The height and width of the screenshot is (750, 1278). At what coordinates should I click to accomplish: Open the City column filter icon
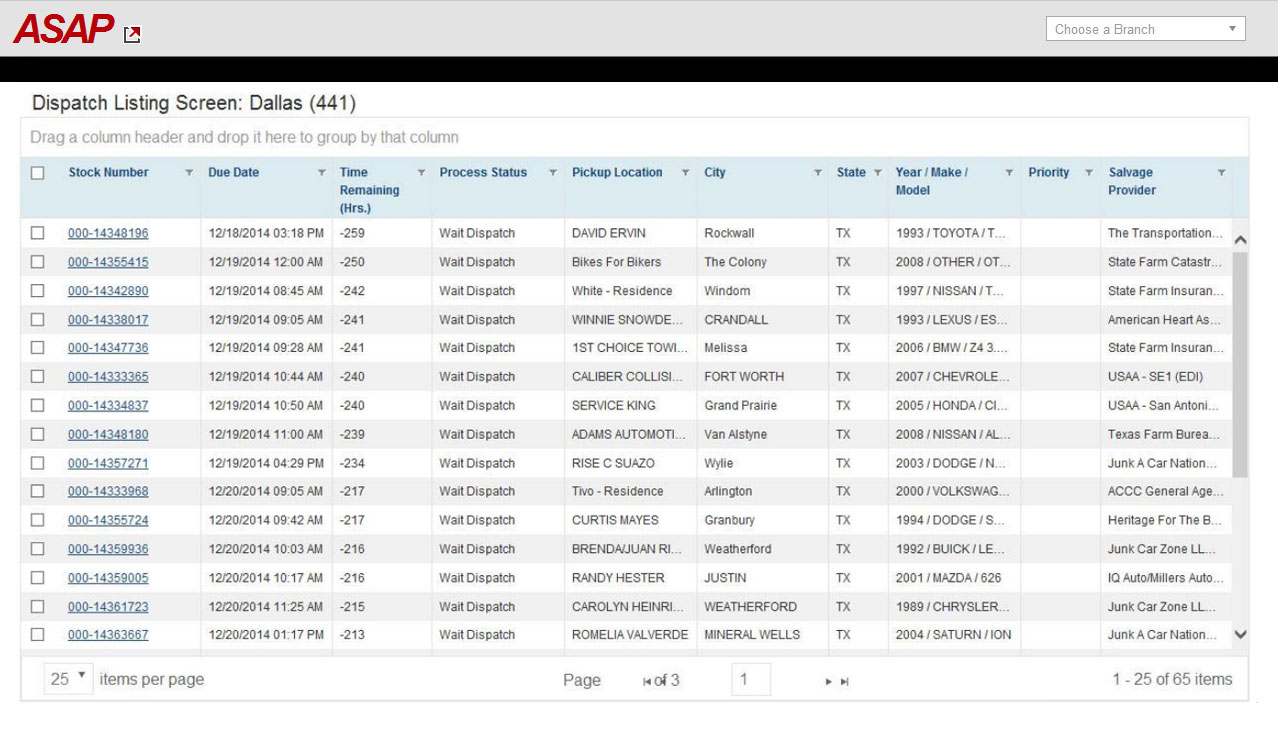[818, 173]
